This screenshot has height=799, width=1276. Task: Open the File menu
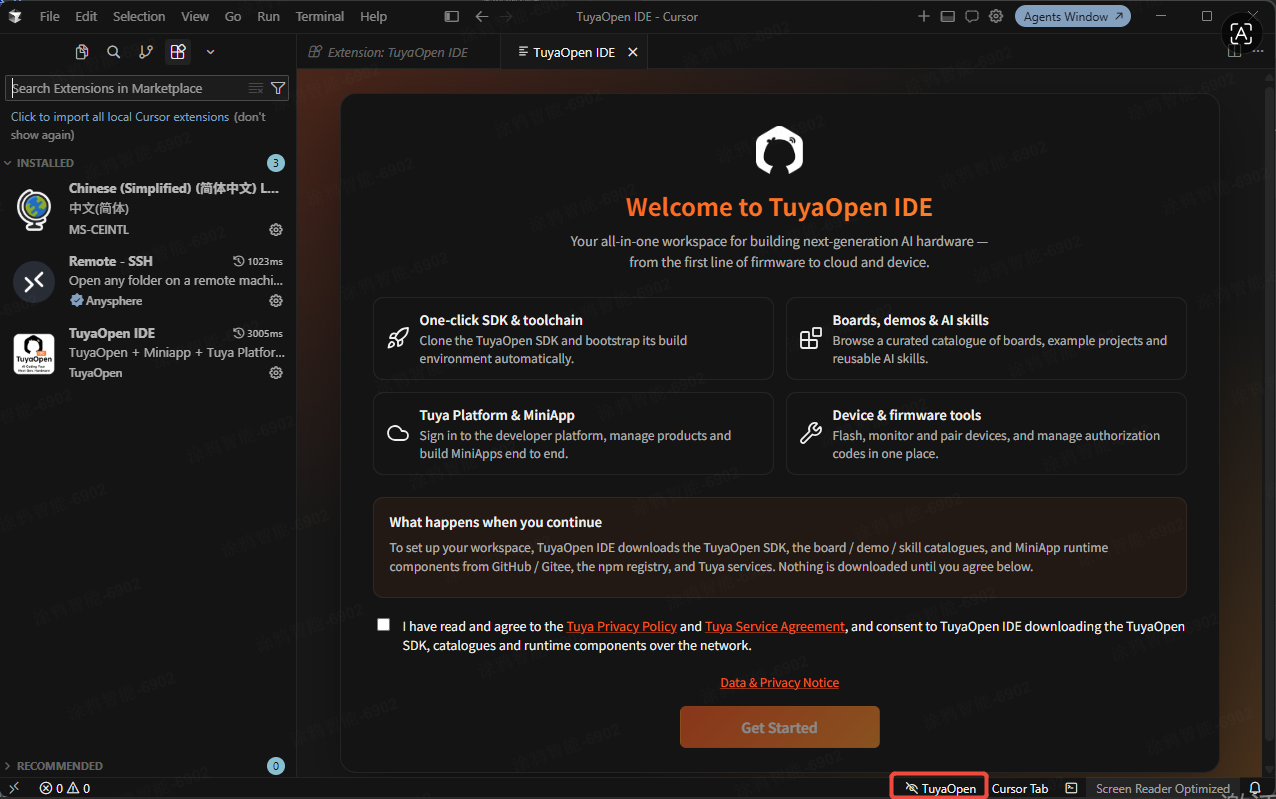pos(49,16)
